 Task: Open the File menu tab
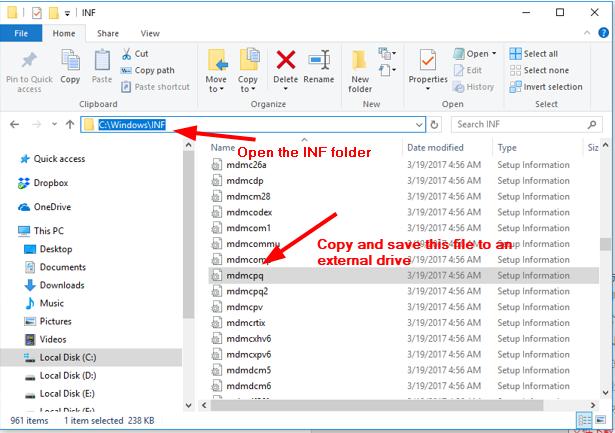coord(21,33)
